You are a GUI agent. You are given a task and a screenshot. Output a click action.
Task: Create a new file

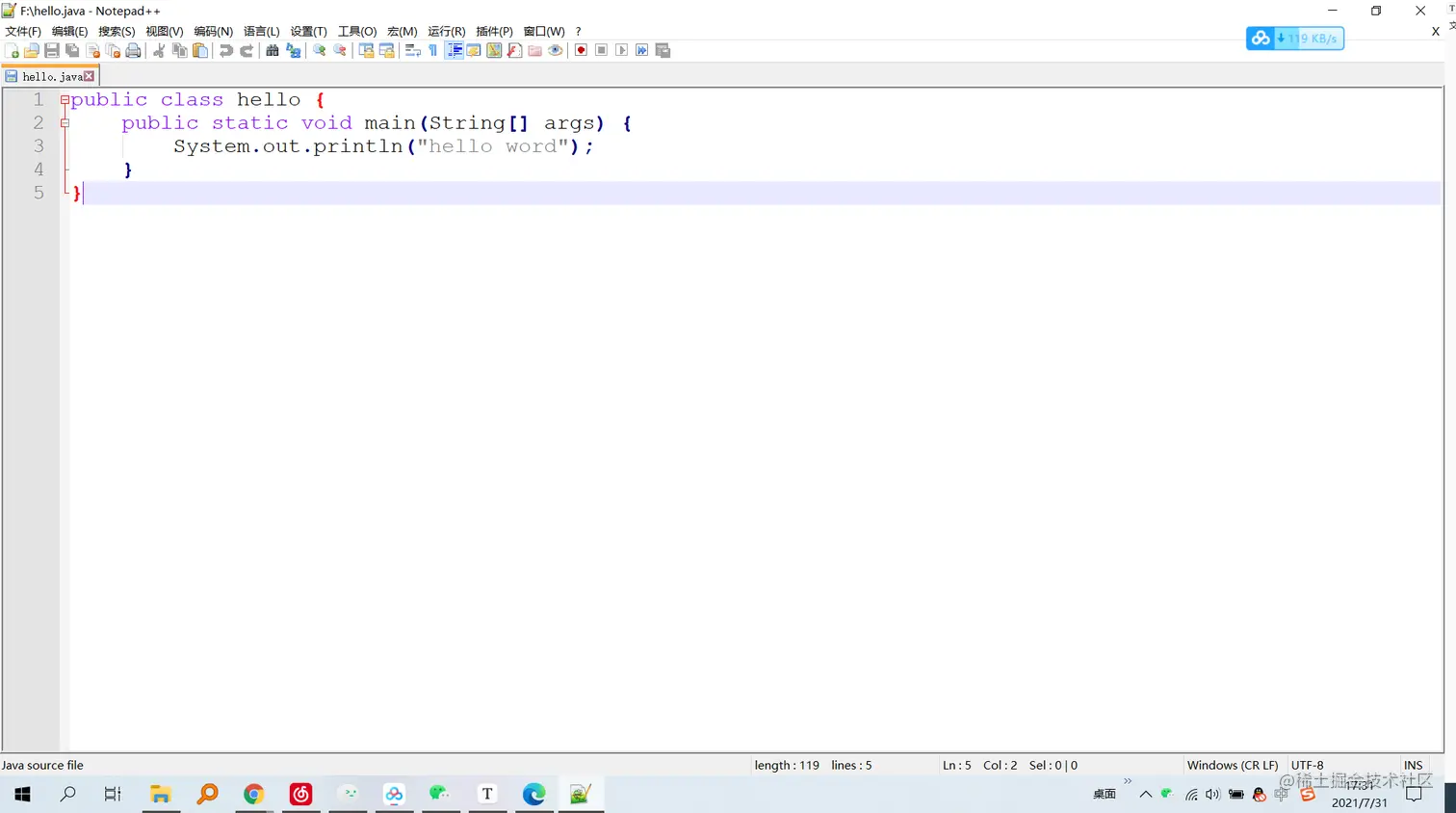[13, 50]
